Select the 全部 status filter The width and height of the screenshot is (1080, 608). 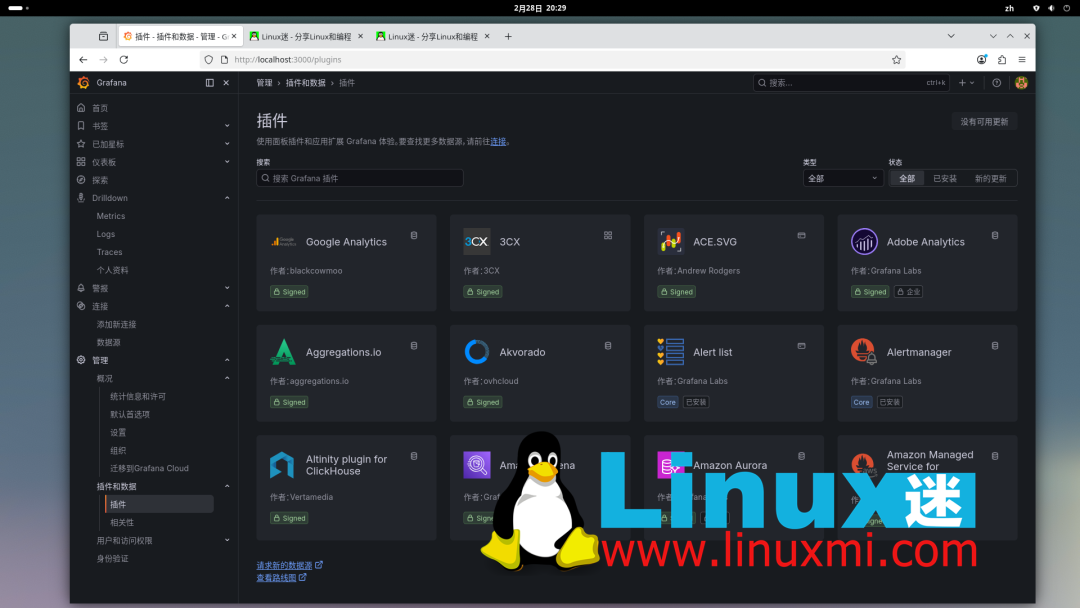point(906,177)
